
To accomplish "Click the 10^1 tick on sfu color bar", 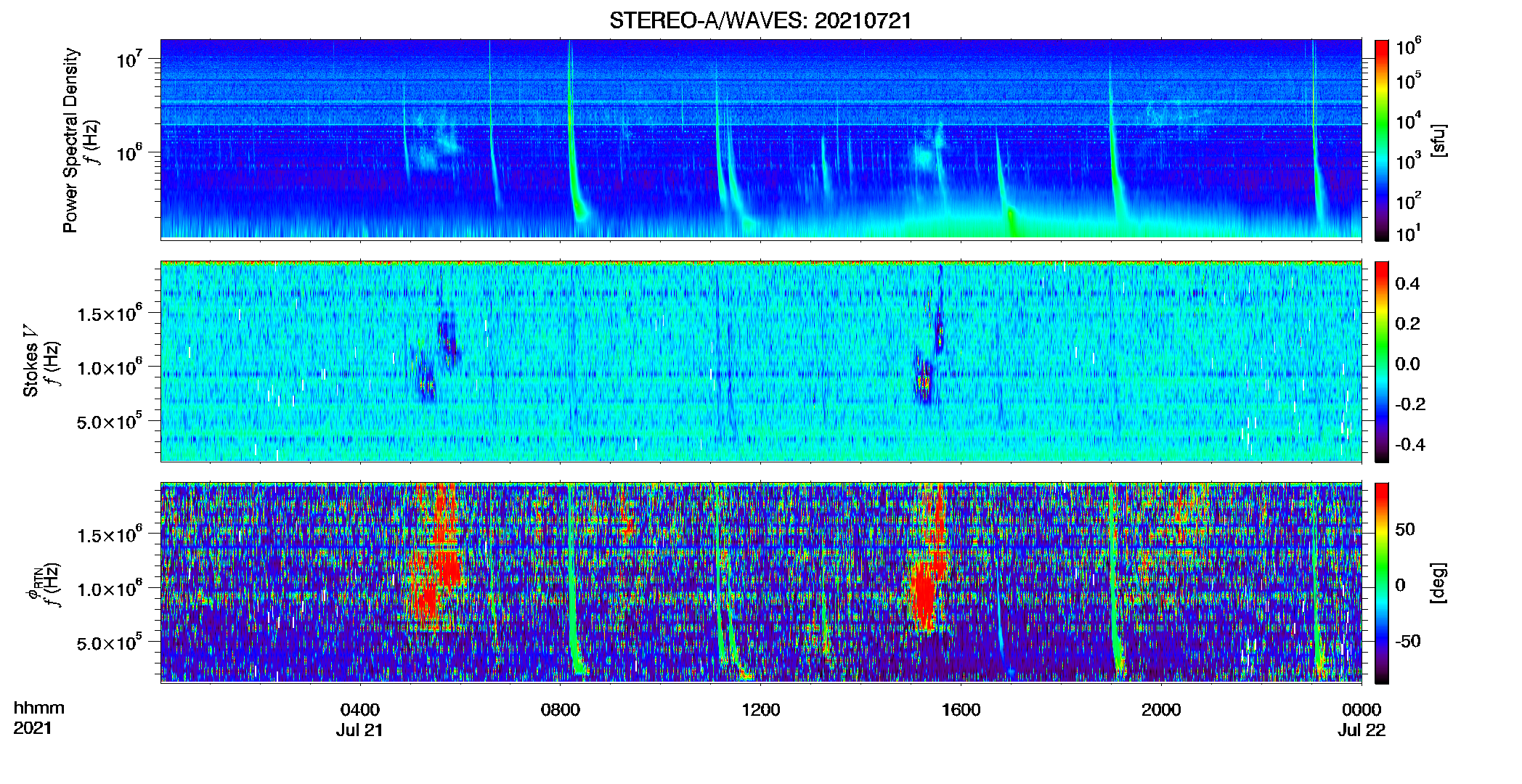I will 1409,233.
